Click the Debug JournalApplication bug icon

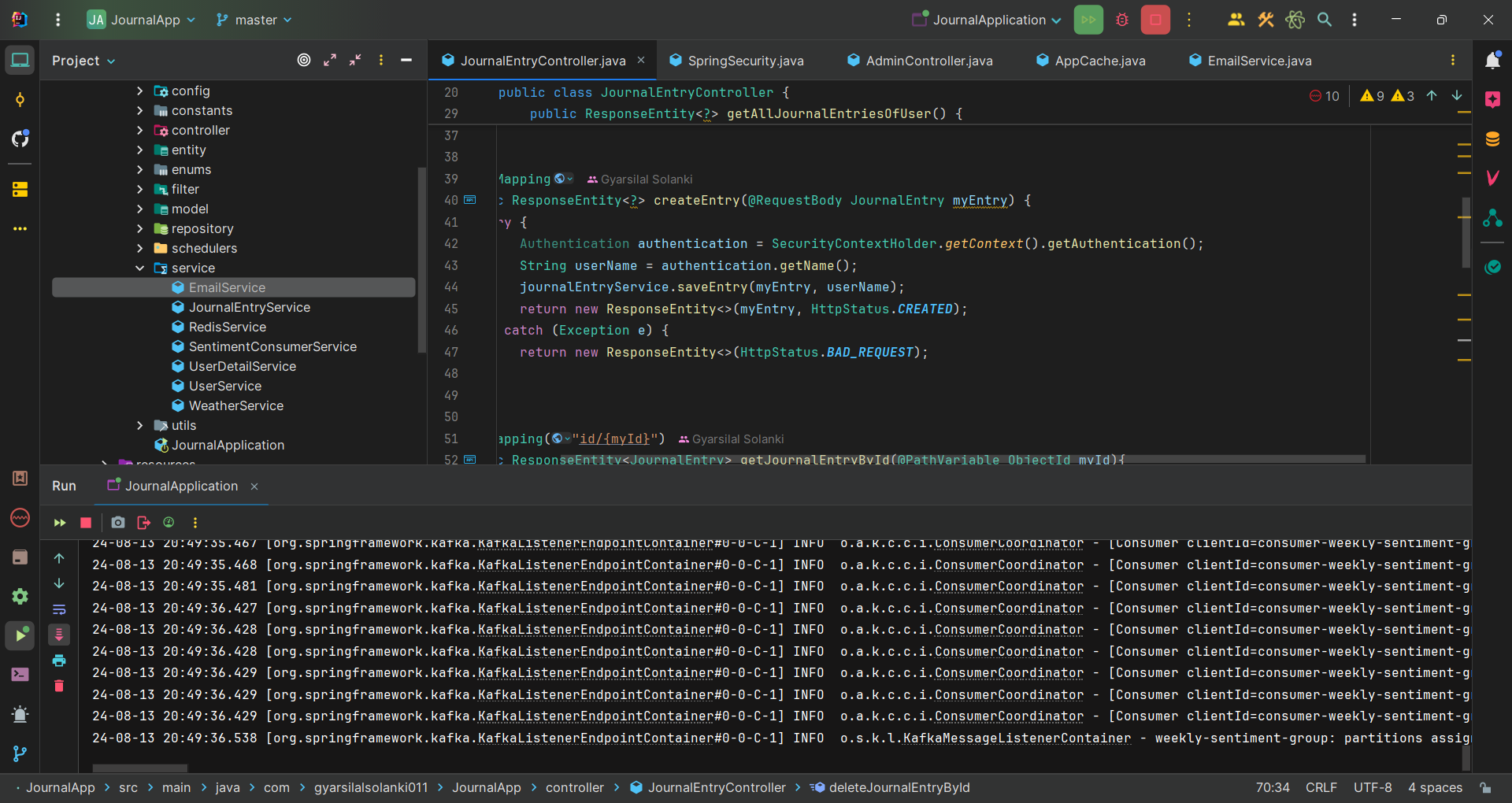pyautogui.click(x=1122, y=20)
